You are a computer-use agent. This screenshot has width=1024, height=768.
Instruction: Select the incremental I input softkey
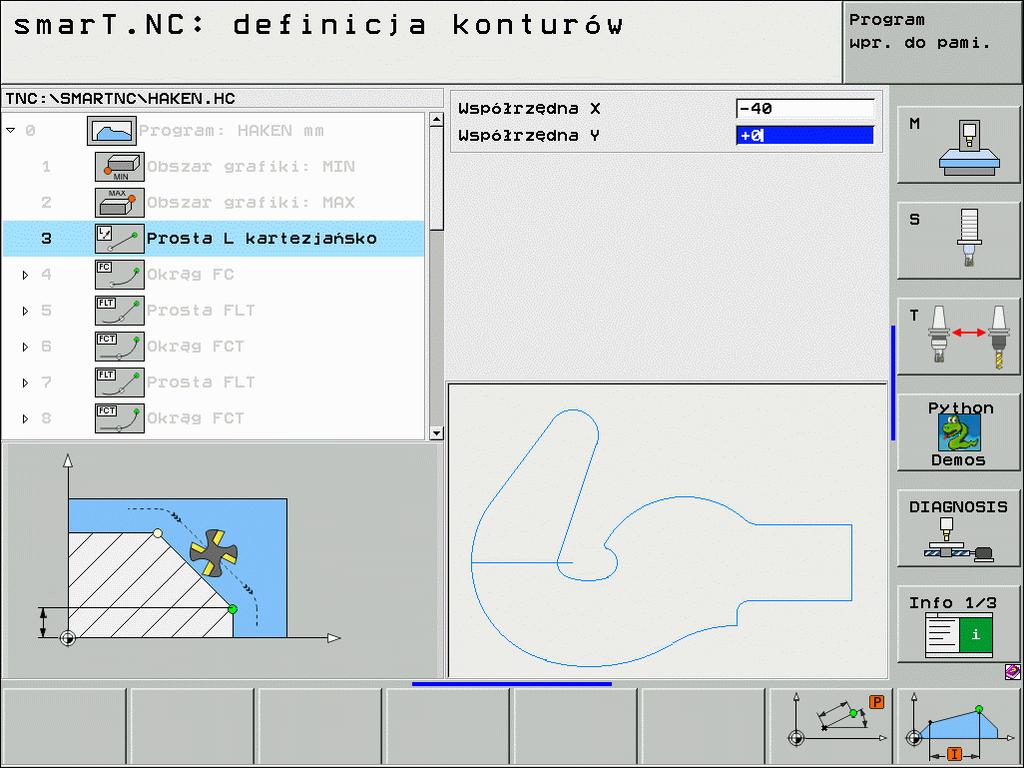(x=958, y=726)
